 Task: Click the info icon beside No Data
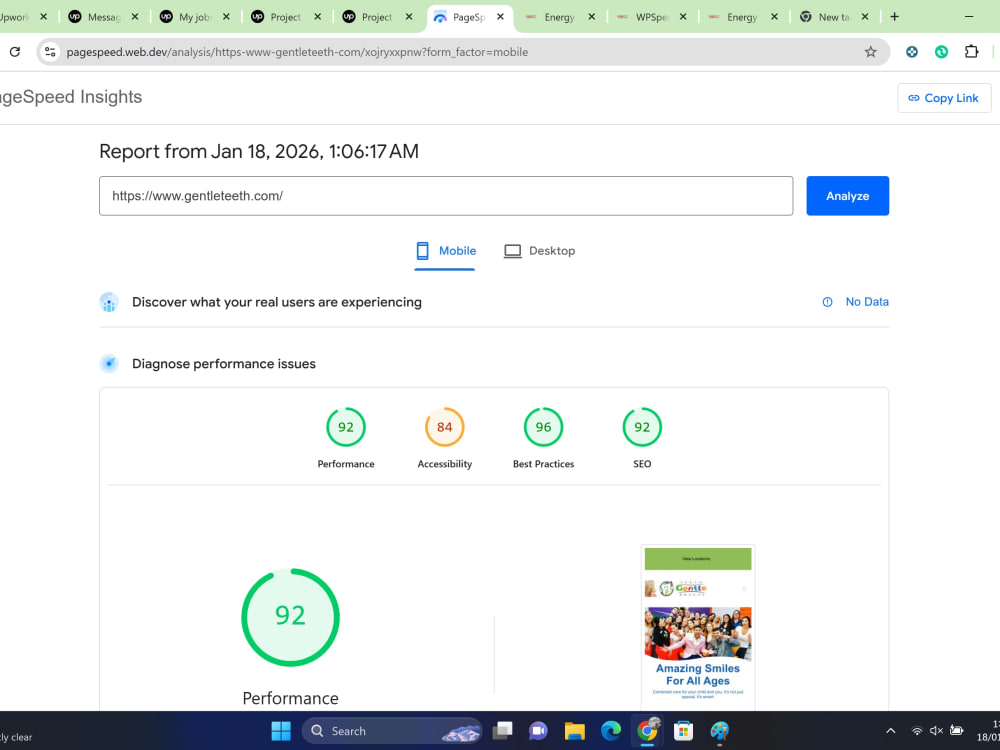tap(827, 302)
